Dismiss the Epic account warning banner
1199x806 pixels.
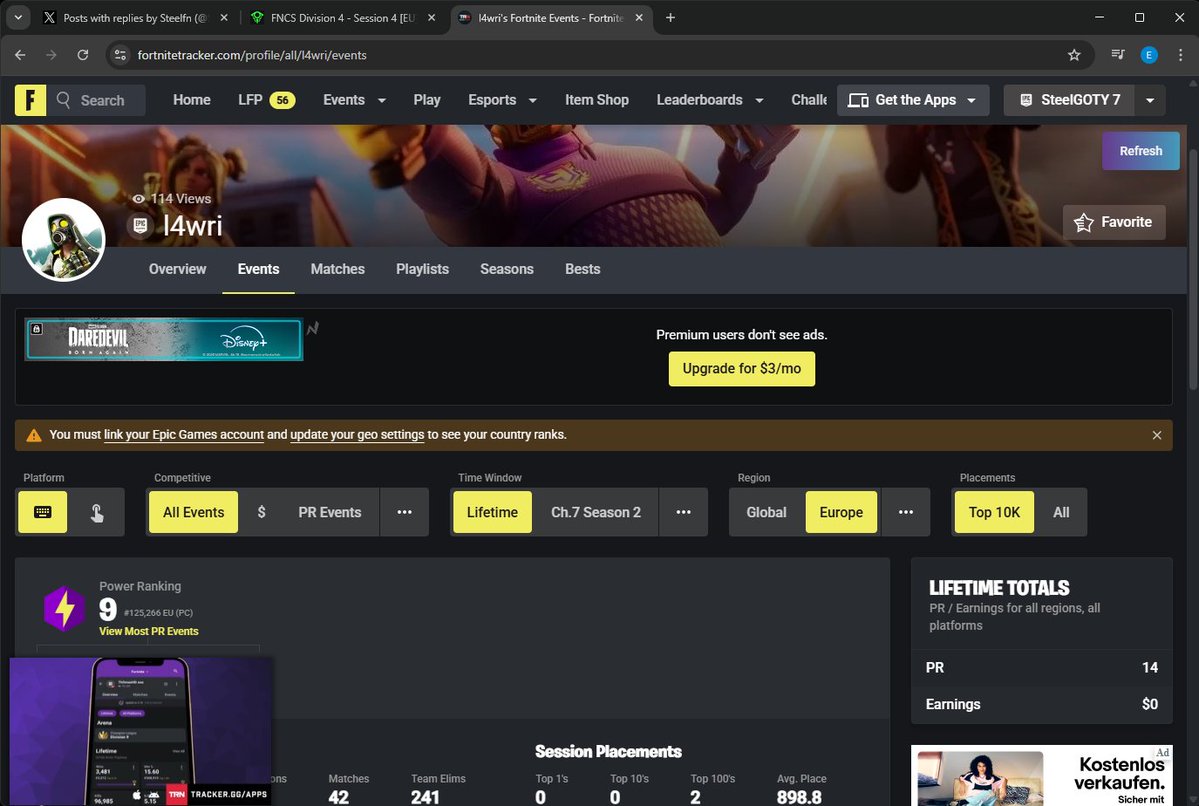(x=1157, y=435)
